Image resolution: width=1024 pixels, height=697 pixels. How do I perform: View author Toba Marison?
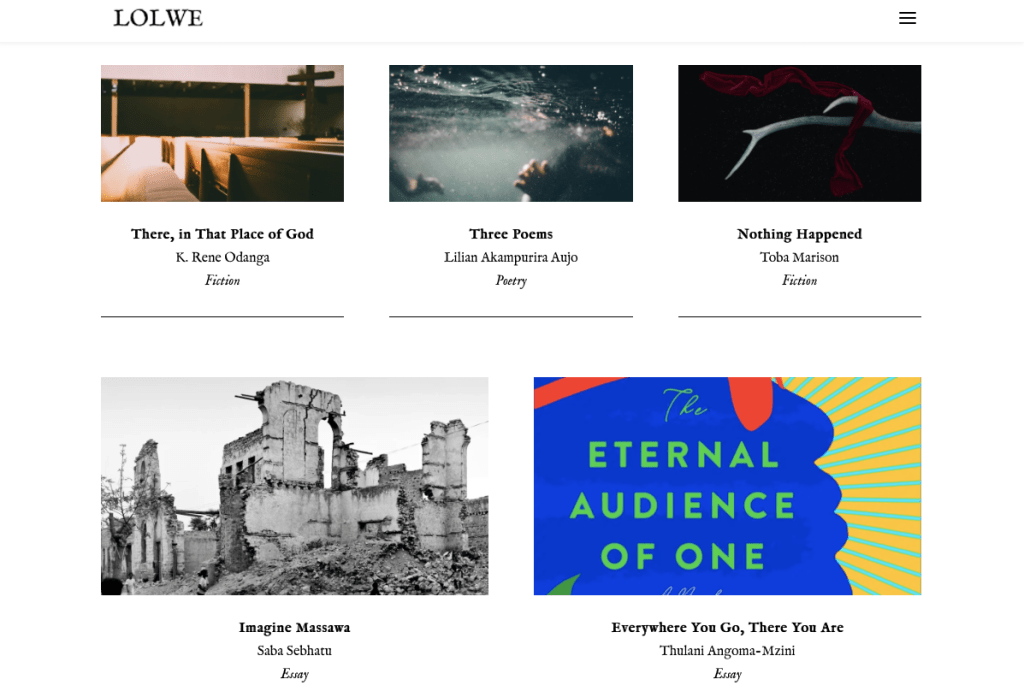(x=799, y=257)
